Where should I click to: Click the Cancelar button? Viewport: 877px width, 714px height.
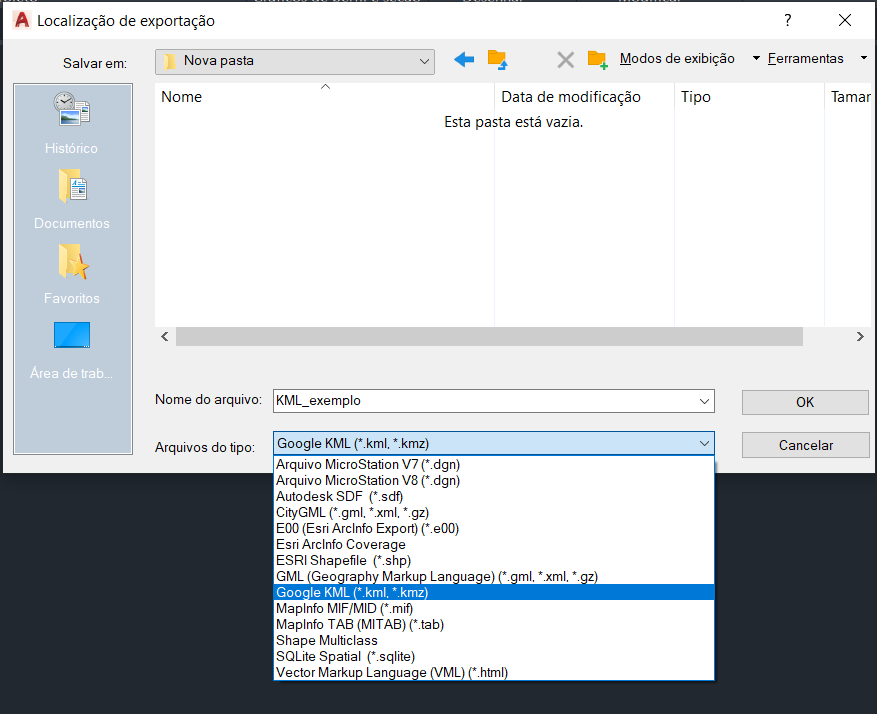click(805, 446)
